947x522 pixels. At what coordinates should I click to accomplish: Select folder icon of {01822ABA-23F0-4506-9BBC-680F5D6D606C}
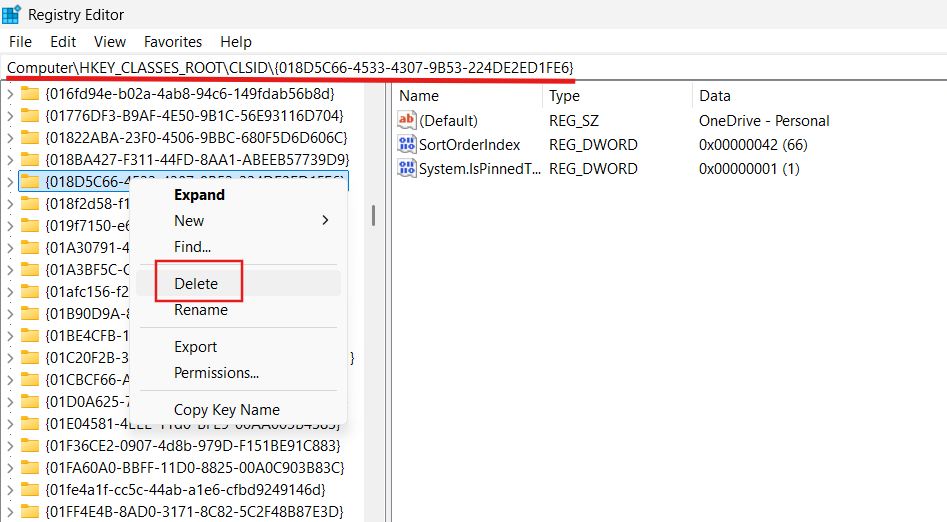pyautogui.click(x=30, y=138)
